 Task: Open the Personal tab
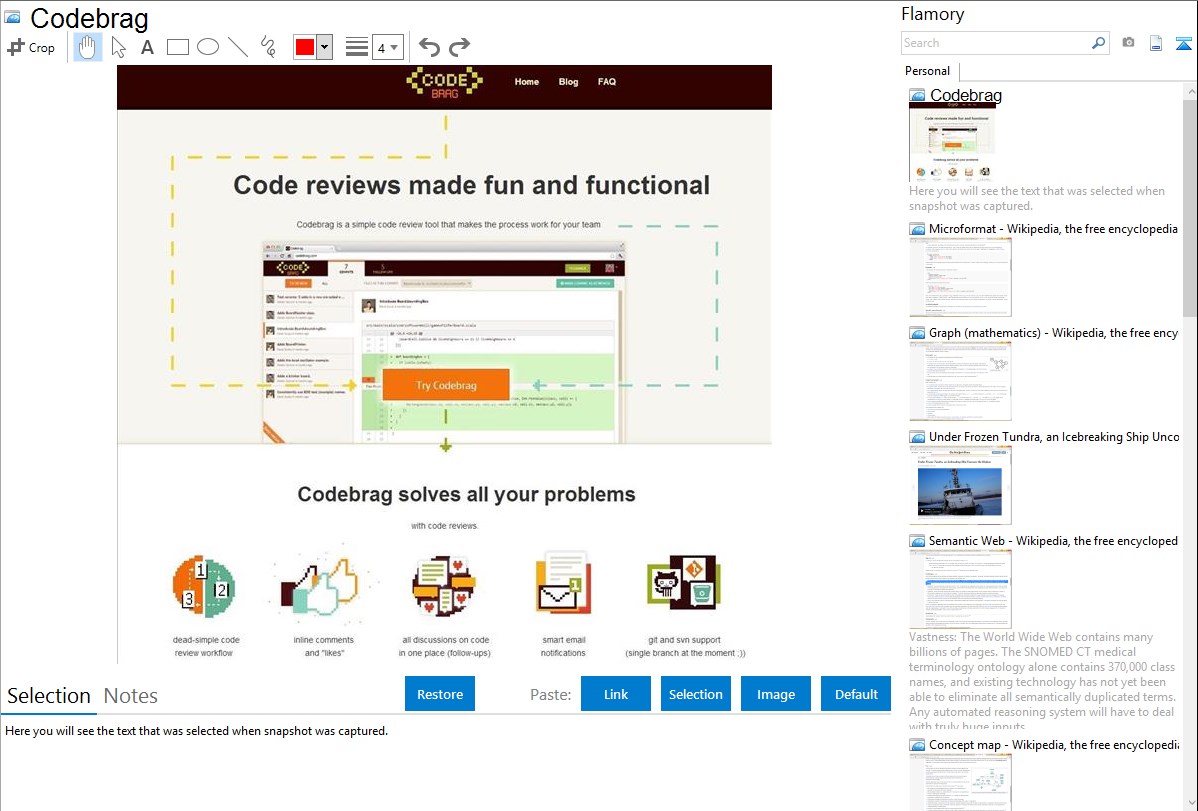[928, 71]
